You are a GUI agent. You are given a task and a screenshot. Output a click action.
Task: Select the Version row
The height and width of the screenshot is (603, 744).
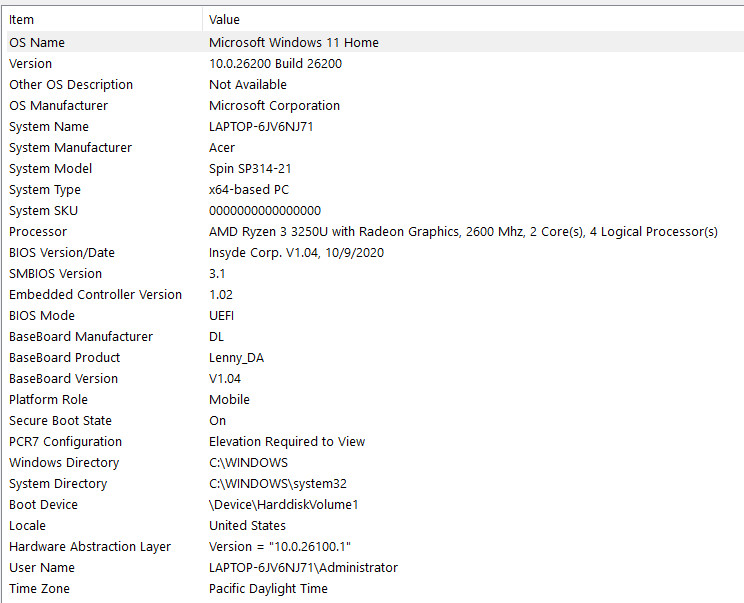tap(375, 64)
